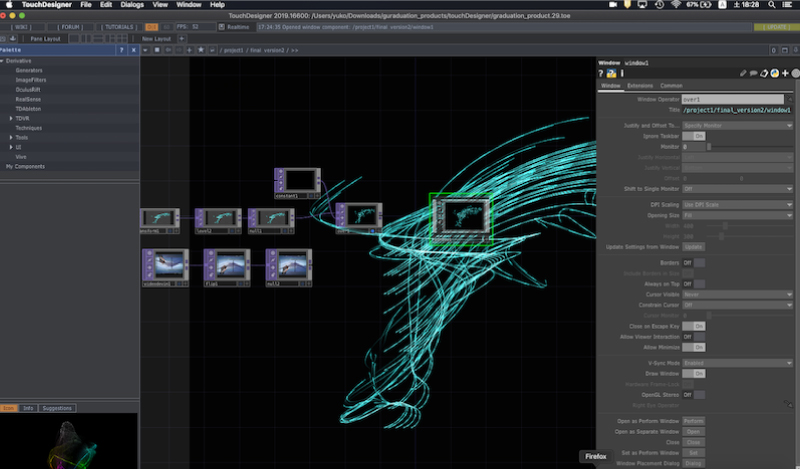Open Python help for the window1 parameters
This screenshot has height=469, width=800.
611,73
